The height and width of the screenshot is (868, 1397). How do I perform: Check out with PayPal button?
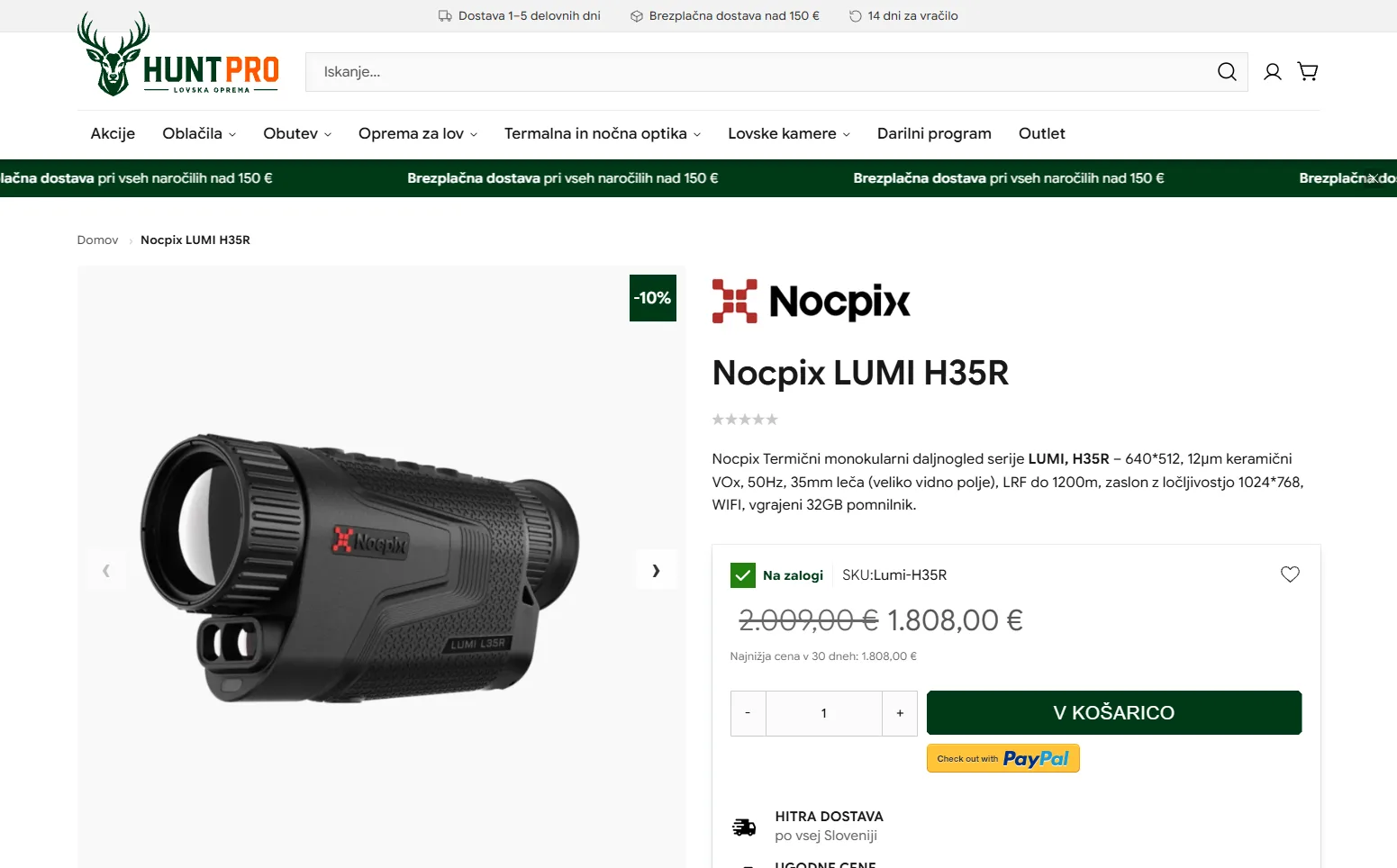point(1003,758)
